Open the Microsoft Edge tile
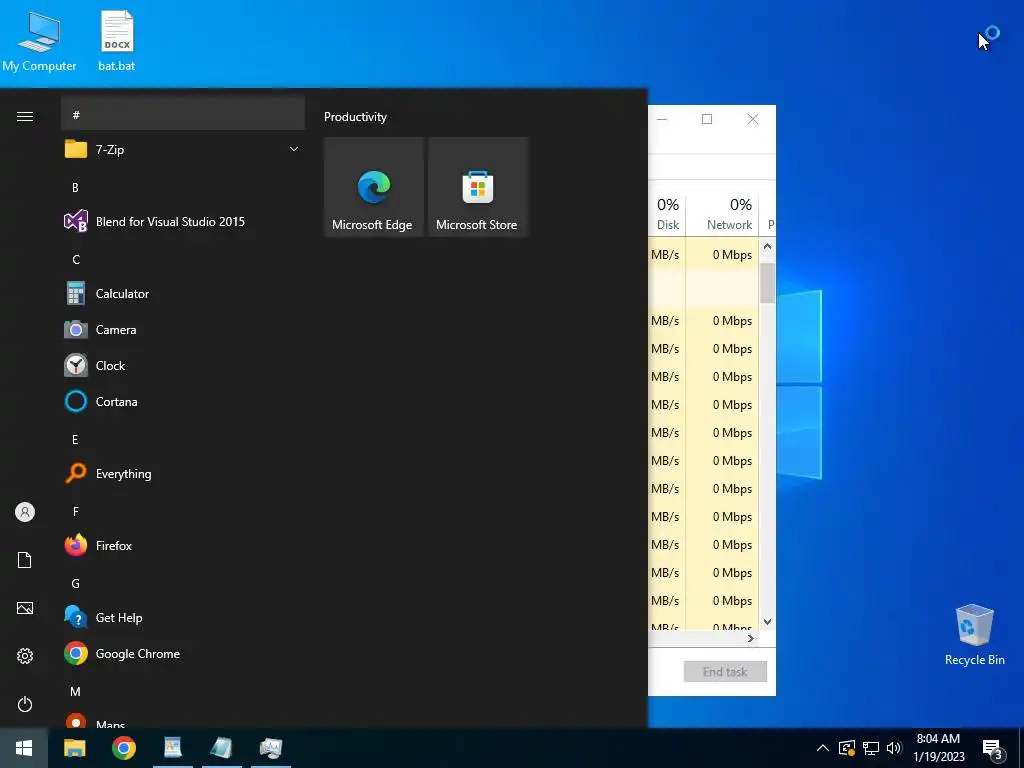Image resolution: width=1024 pixels, height=768 pixels. (374, 187)
